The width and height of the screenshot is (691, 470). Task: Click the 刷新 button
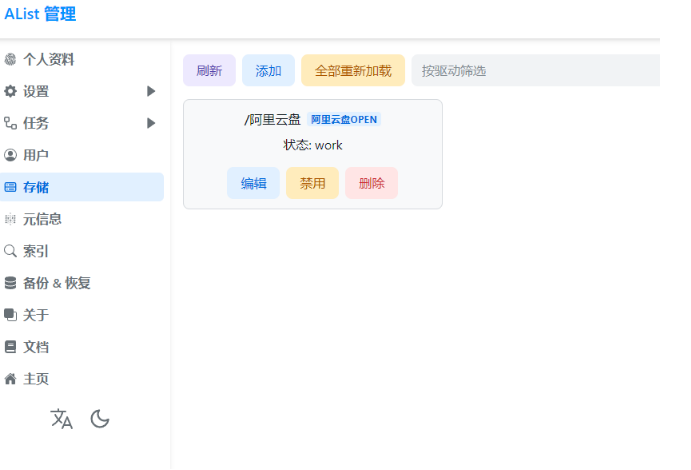click(x=209, y=71)
